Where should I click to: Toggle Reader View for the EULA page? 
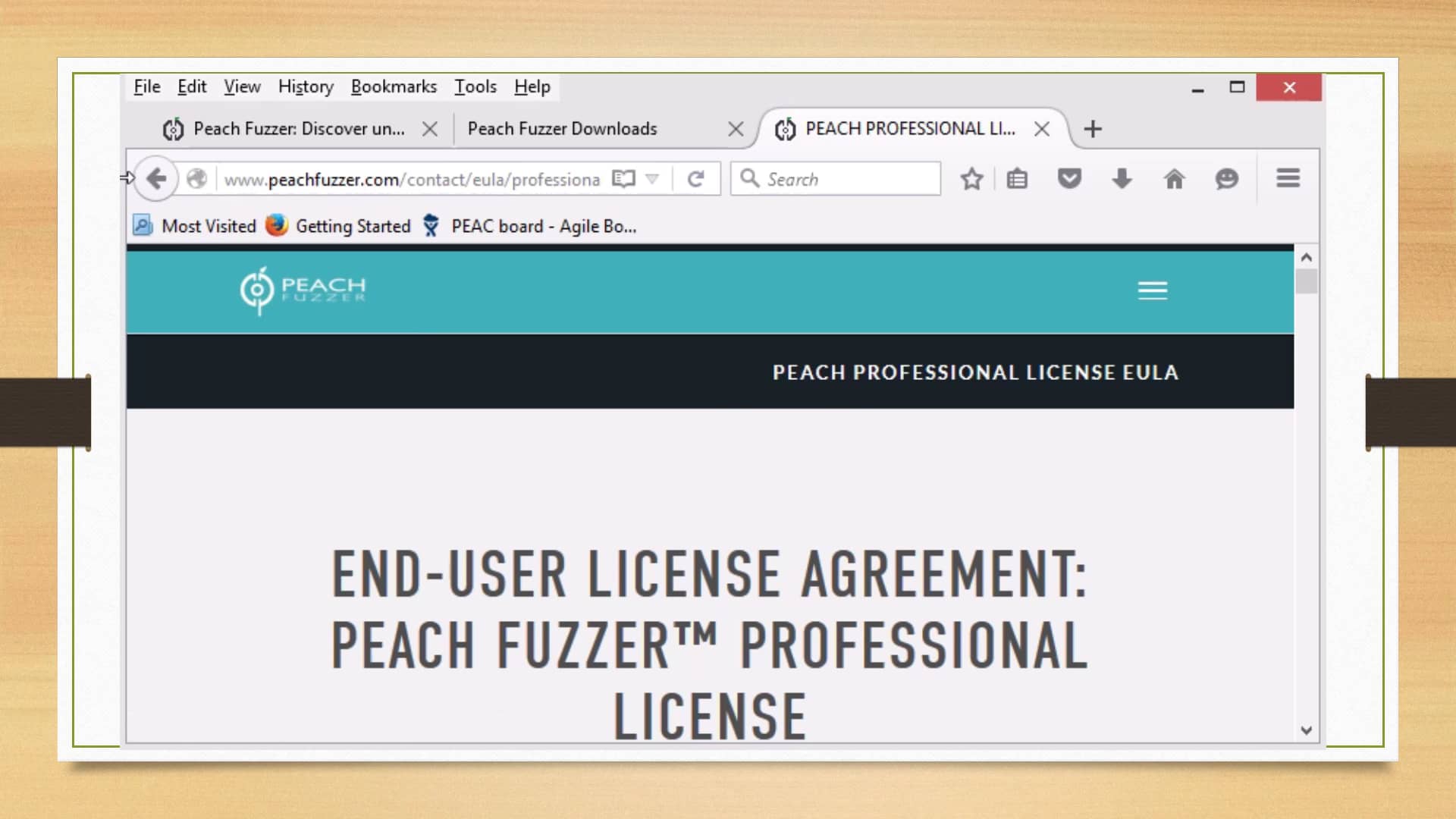[x=622, y=179]
